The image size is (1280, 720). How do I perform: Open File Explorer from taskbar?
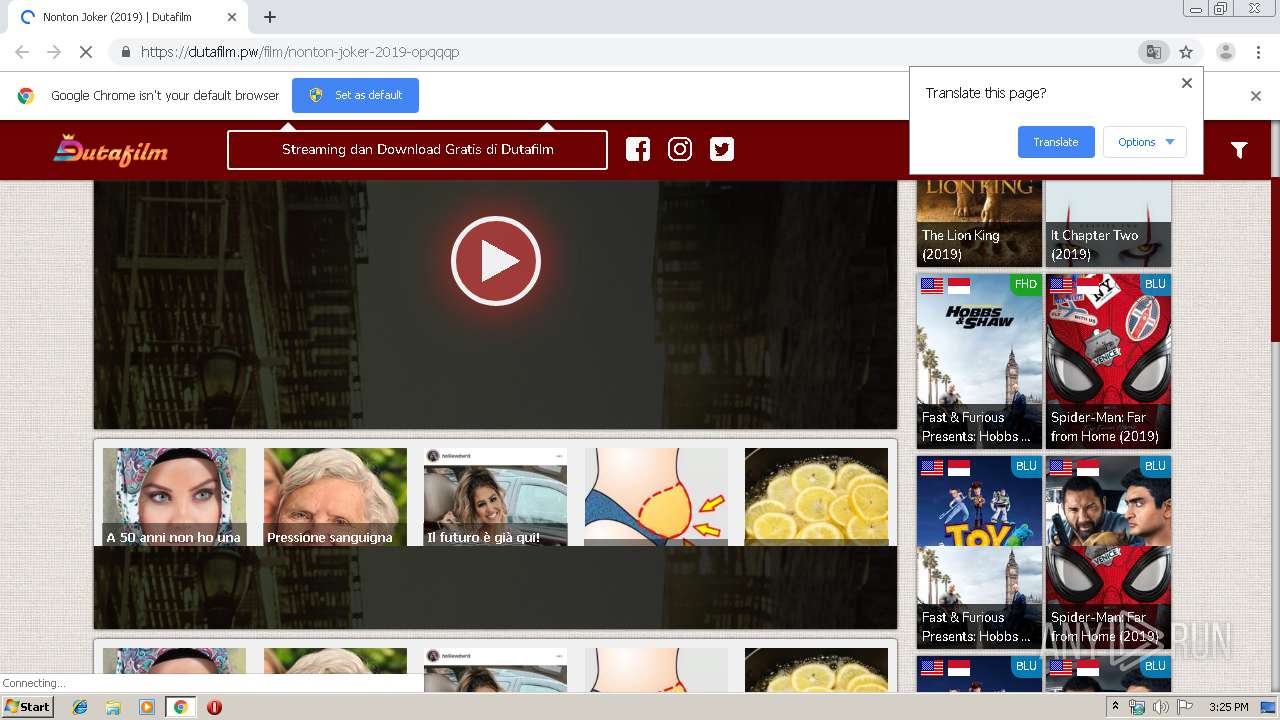pos(113,707)
